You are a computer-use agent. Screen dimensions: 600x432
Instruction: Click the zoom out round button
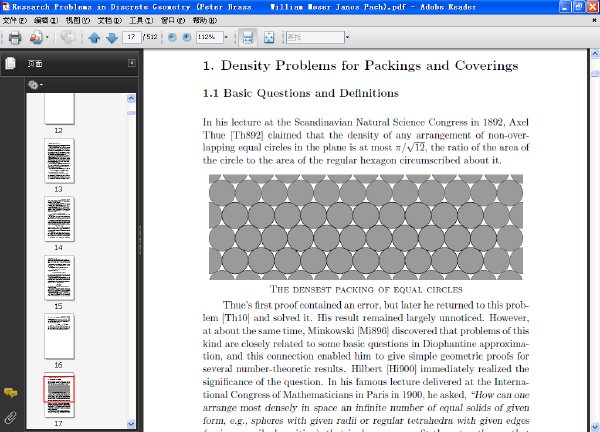(x=172, y=37)
